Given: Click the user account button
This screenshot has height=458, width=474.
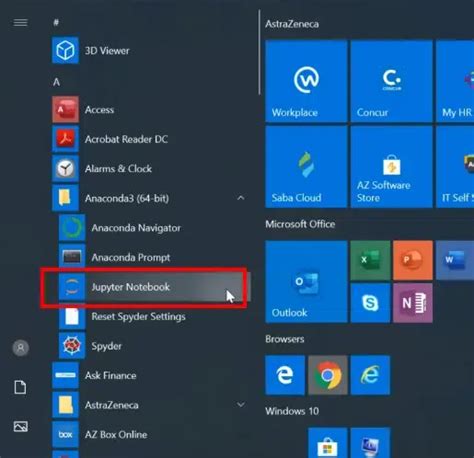Looking at the screenshot, I should click(21, 348).
